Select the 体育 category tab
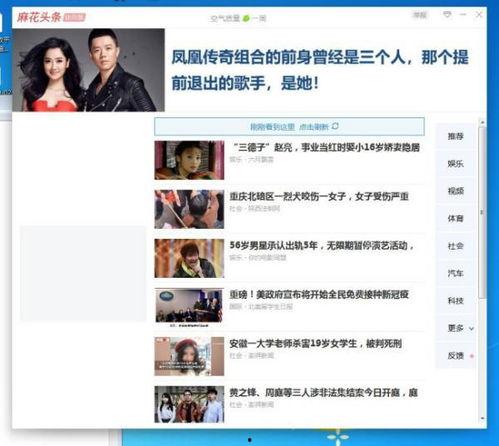Screen dimensions: 499x446 point(455,218)
